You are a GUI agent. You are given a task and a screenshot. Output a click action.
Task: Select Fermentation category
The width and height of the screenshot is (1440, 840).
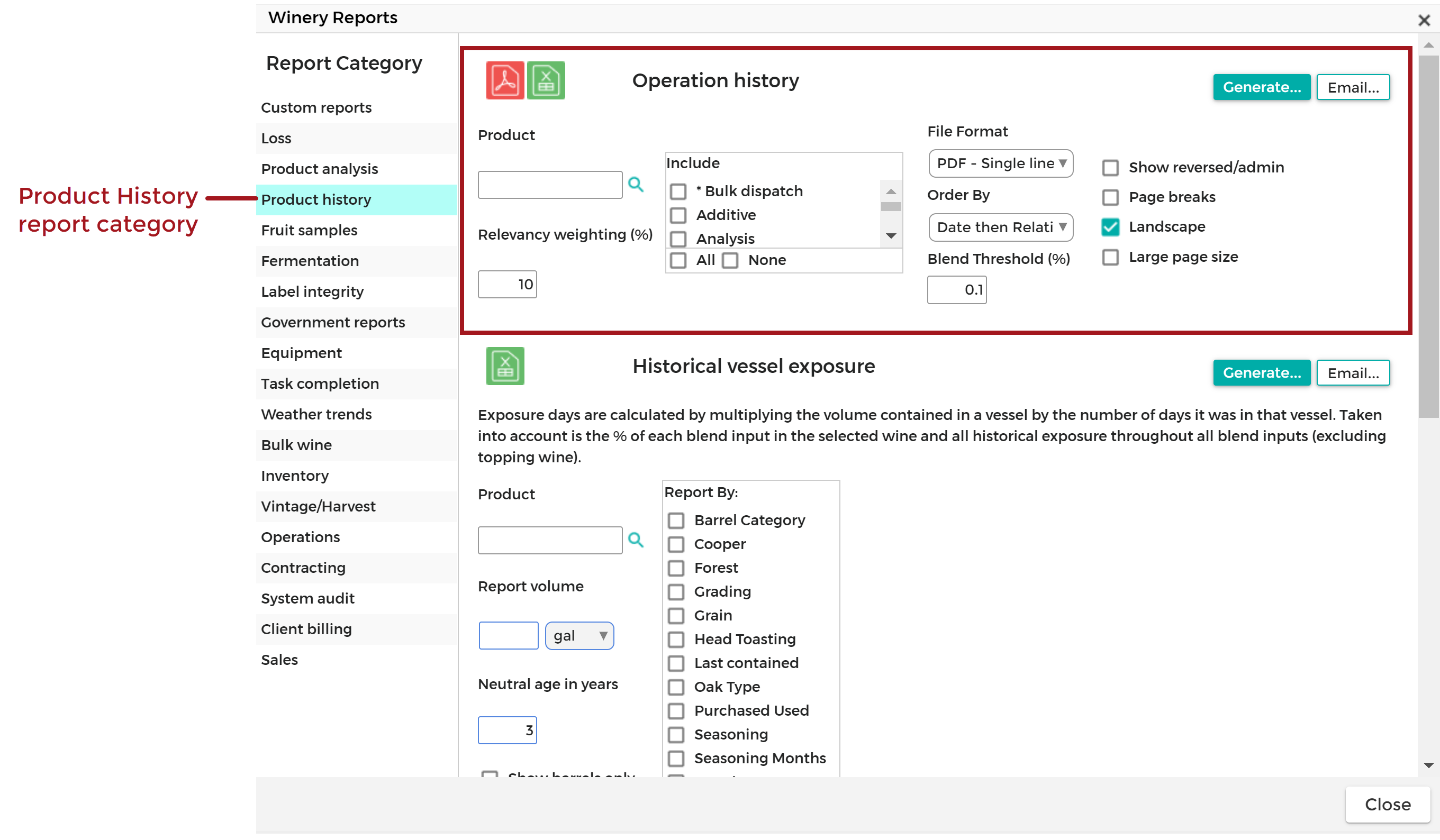(357, 261)
